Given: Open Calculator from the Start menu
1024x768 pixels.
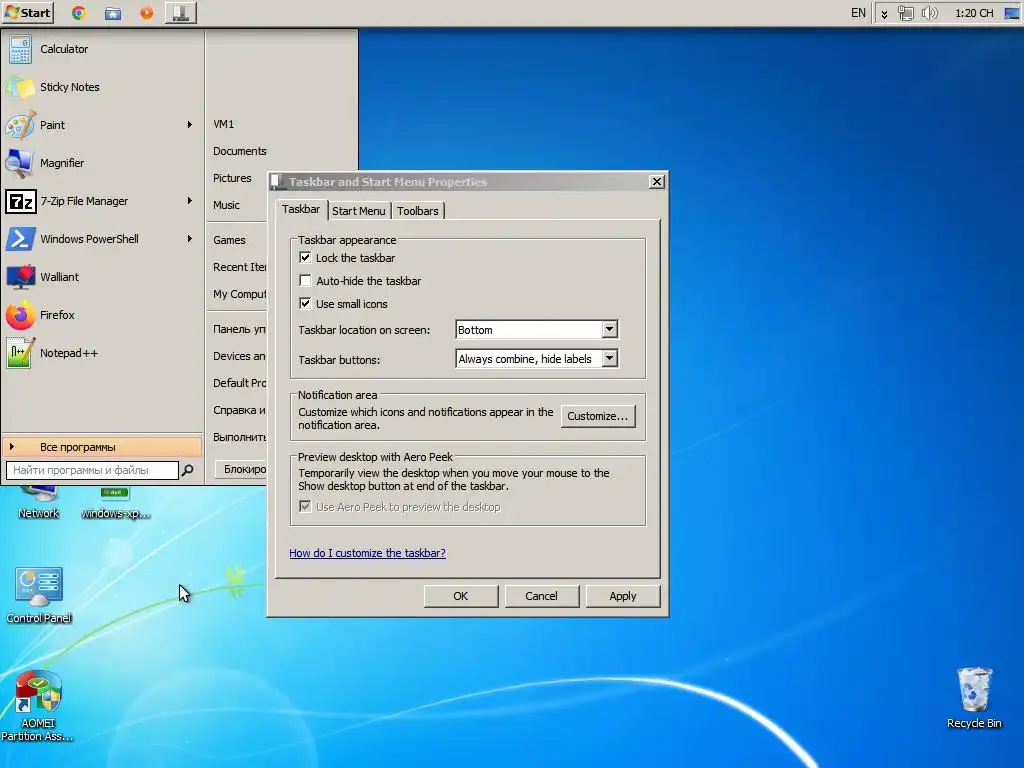Looking at the screenshot, I should [103, 49].
